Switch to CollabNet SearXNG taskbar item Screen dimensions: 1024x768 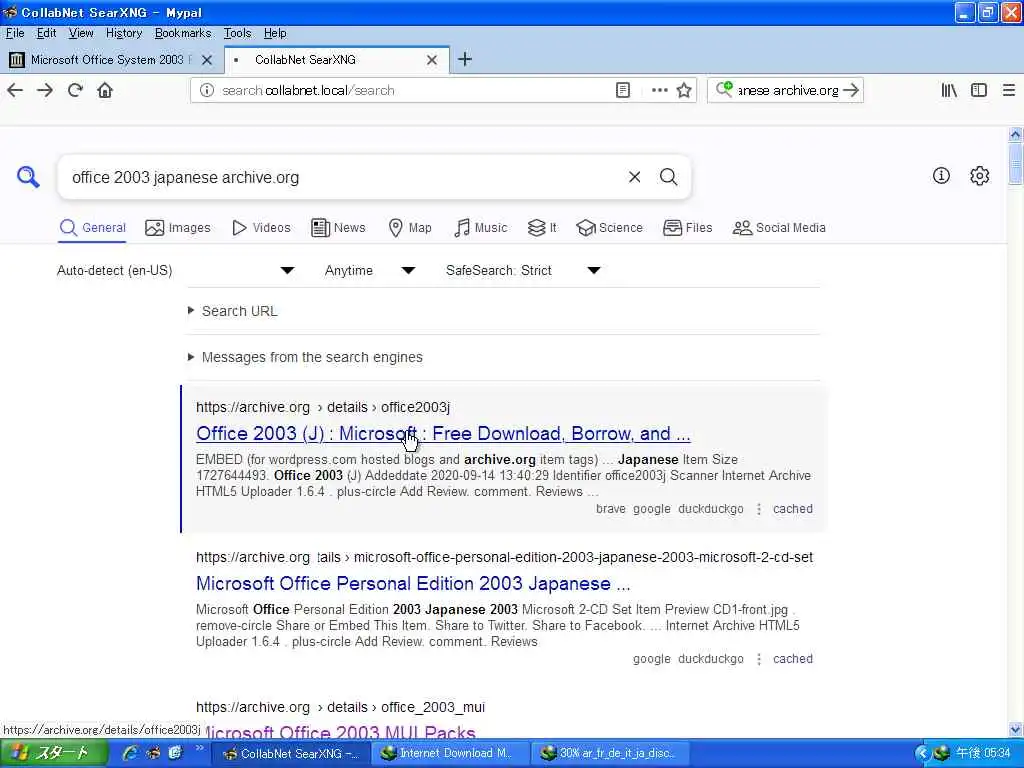(x=293, y=753)
